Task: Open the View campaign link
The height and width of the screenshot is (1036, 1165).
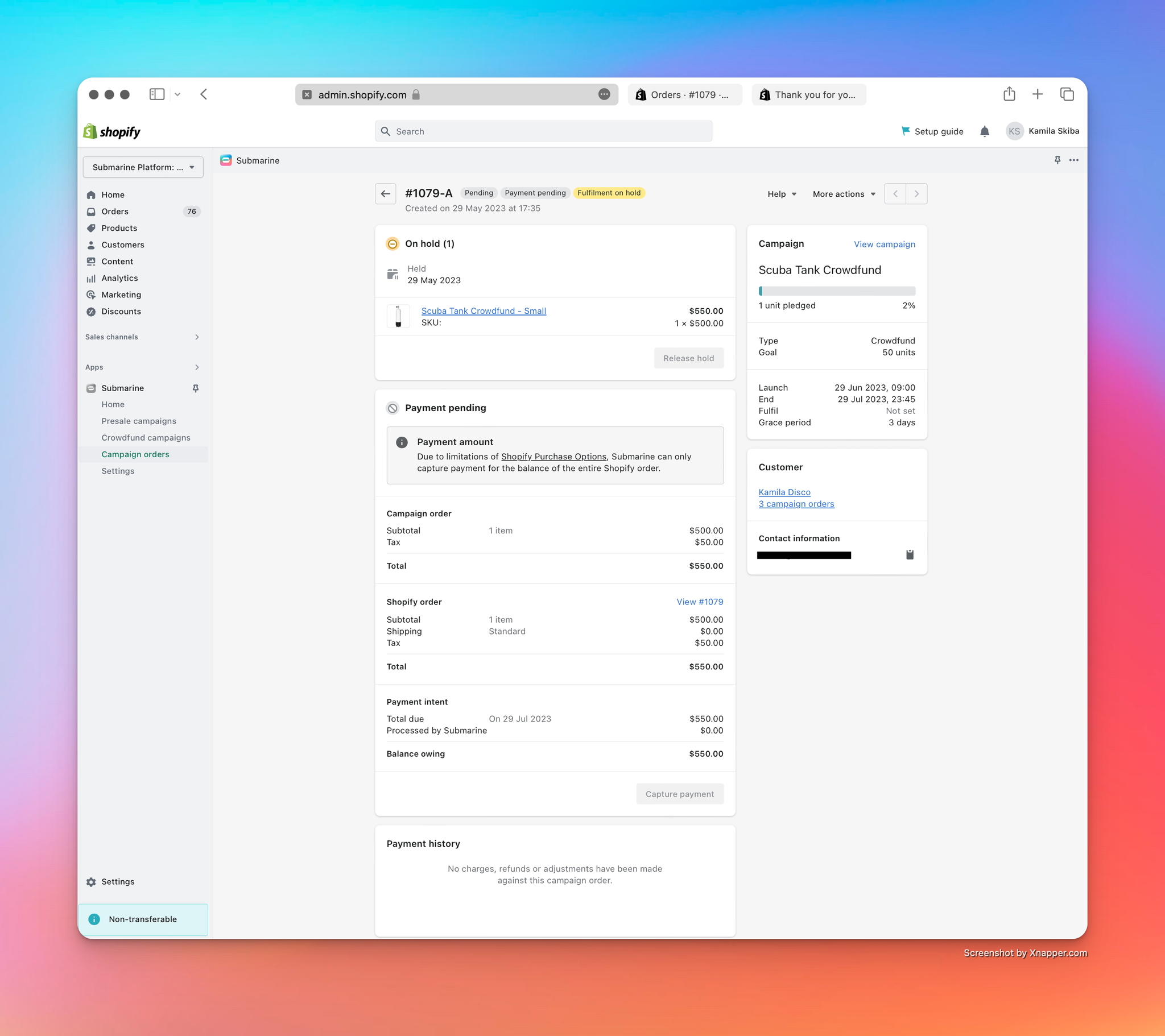Action: pyautogui.click(x=885, y=244)
